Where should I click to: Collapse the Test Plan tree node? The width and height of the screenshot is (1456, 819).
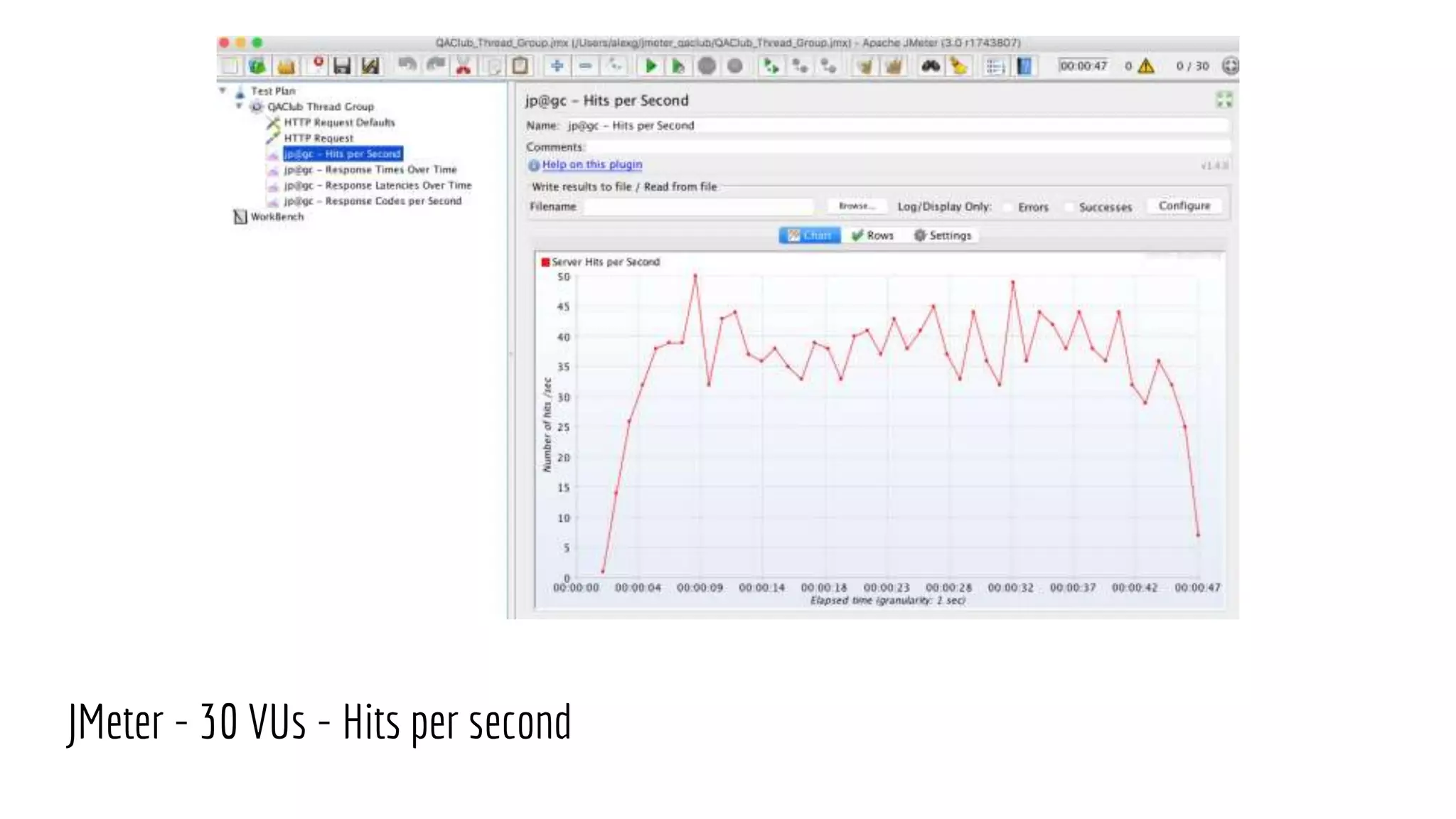[223, 91]
